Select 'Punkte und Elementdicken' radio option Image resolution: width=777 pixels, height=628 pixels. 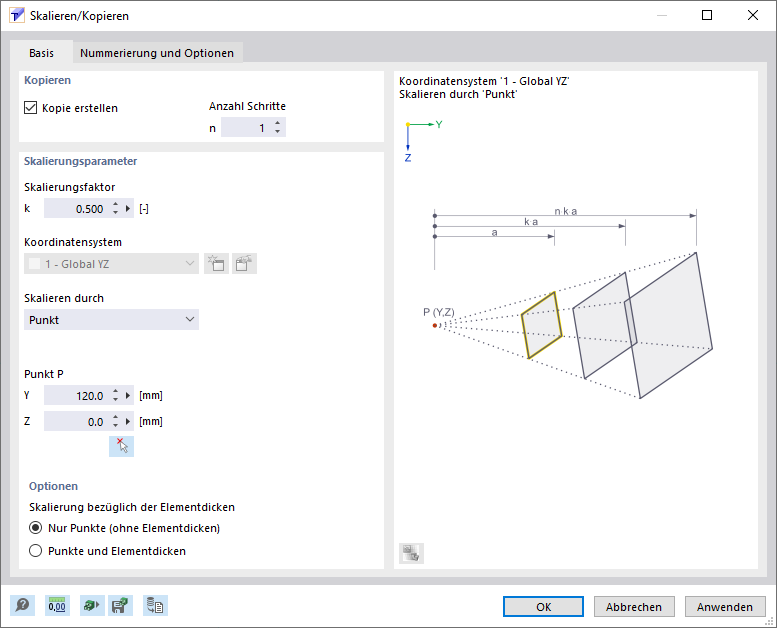coord(36,551)
